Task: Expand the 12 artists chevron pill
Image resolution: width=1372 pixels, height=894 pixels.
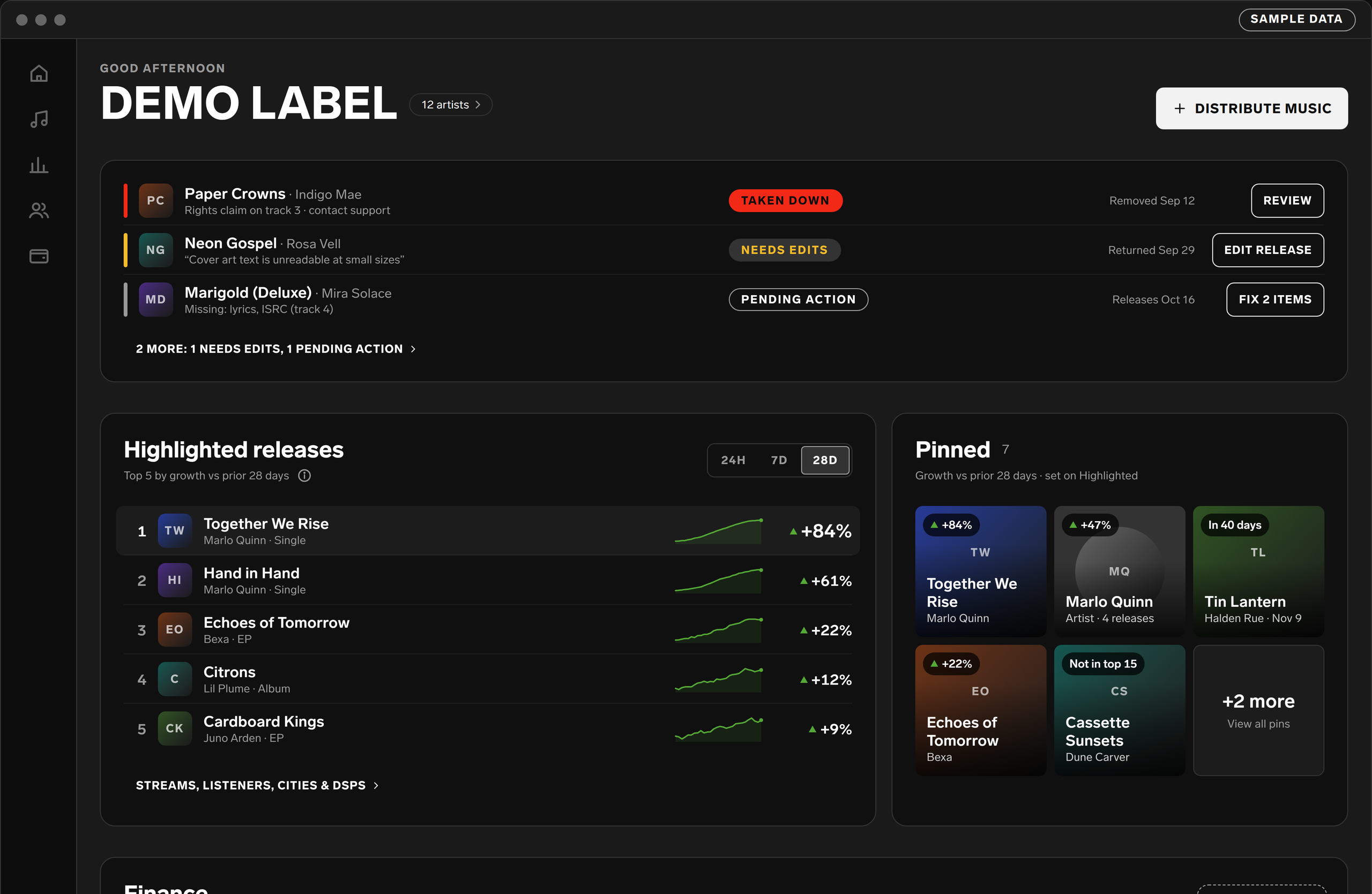Action: [451, 105]
